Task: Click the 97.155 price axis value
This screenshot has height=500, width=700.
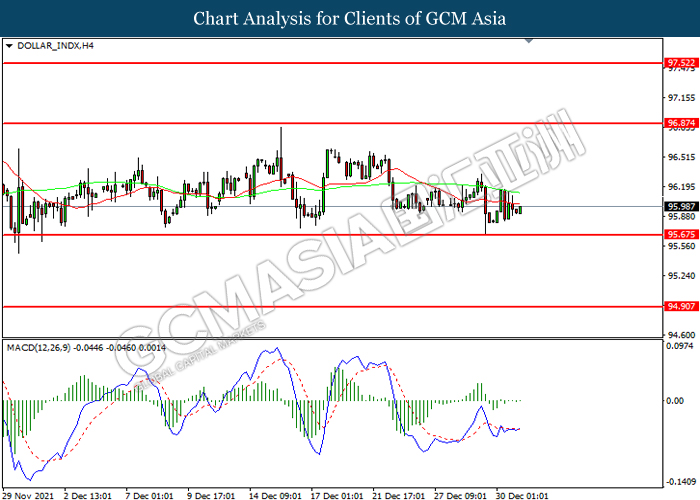Action: pyautogui.click(x=681, y=97)
